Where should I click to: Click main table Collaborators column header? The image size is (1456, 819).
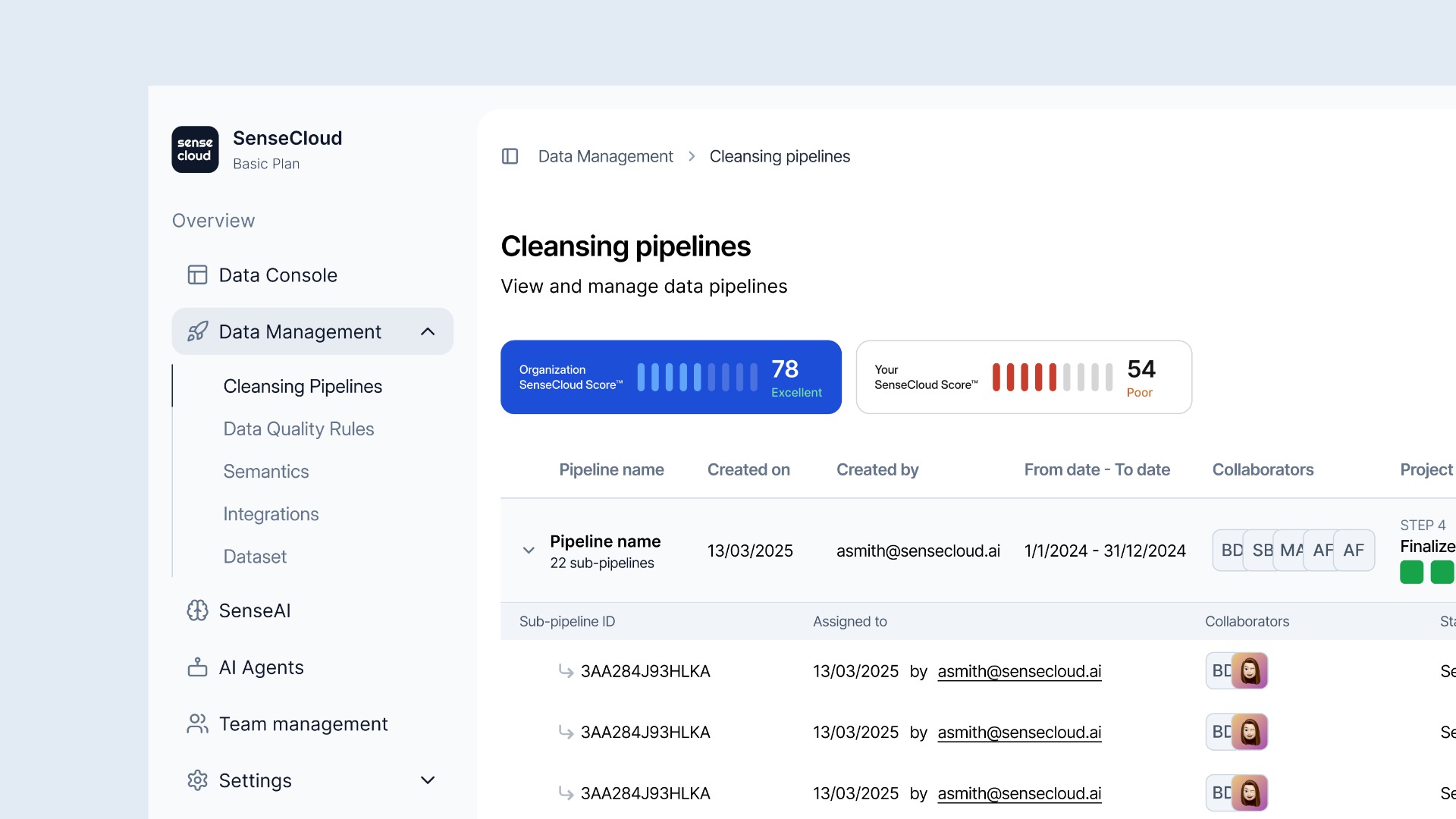pos(1263,469)
